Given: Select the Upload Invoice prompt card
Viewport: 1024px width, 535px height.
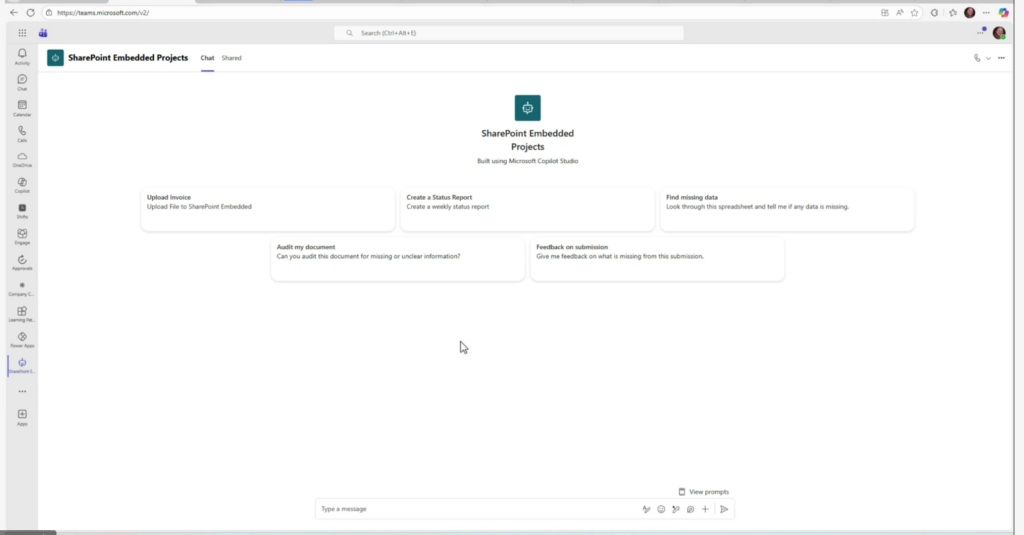Looking at the screenshot, I should (268, 210).
